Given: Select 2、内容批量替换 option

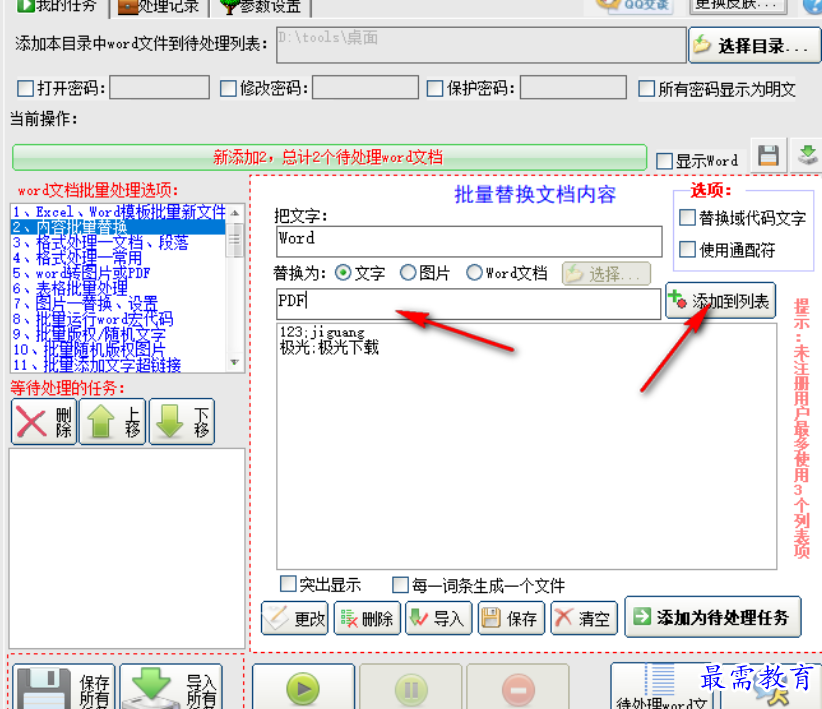Looking at the screenshot, I should (x=118, y=227).
